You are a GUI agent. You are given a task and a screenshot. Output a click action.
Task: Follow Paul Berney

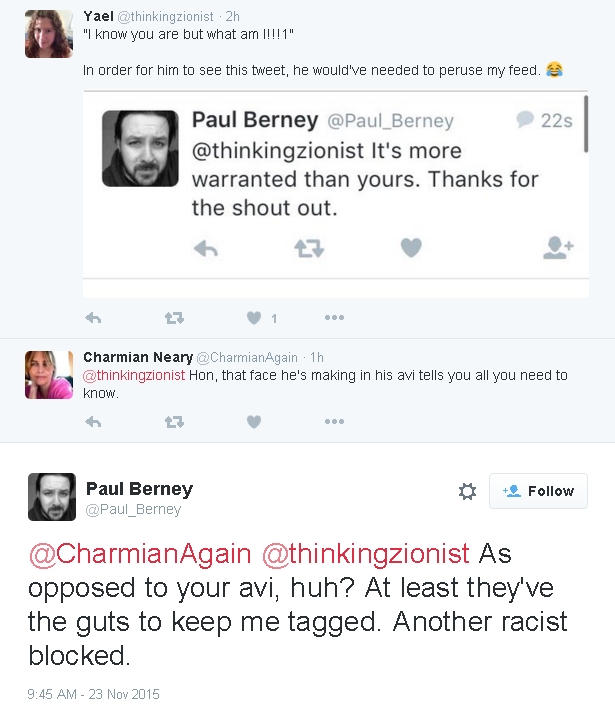tap(538, 491)
